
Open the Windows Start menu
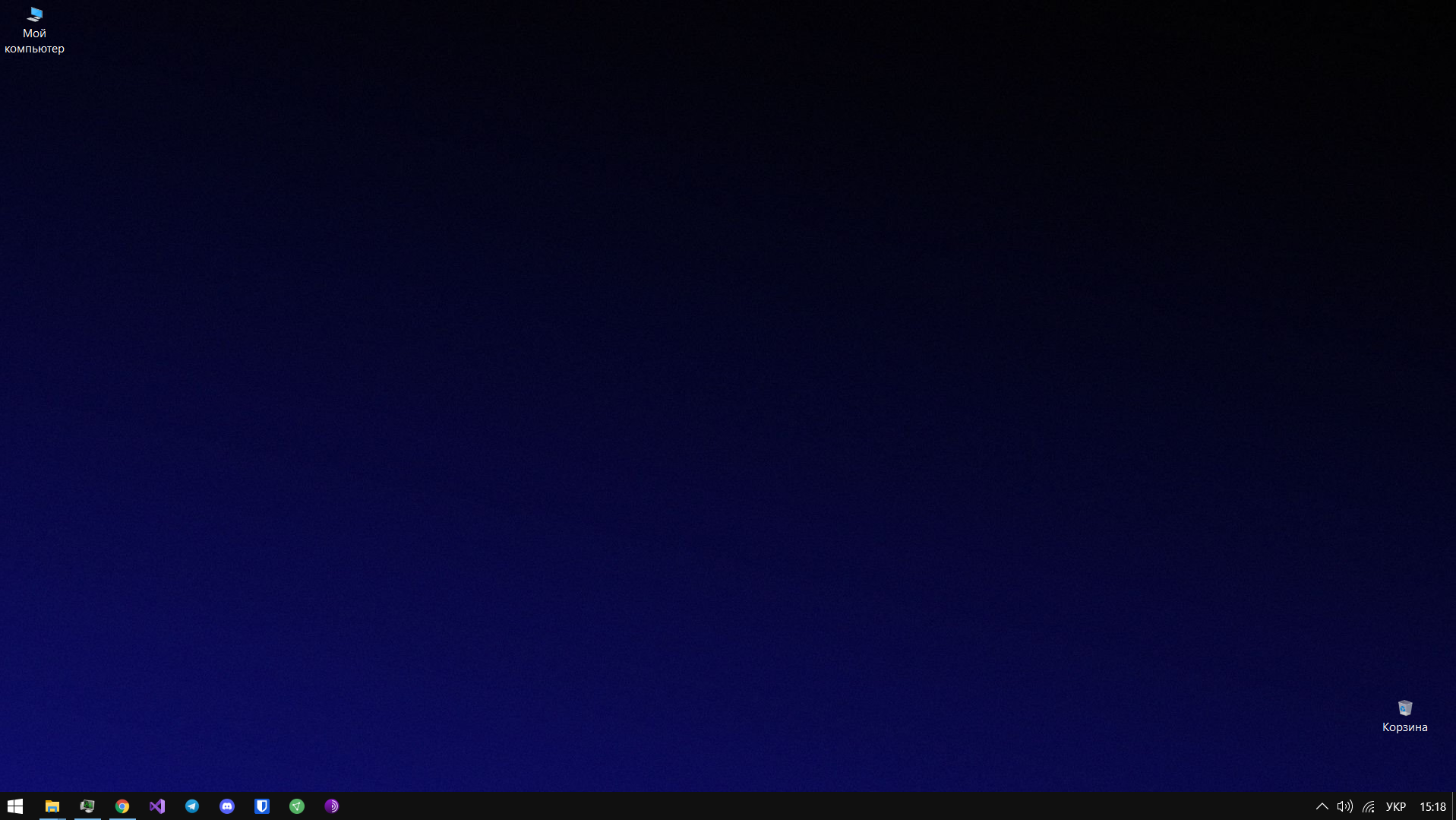click(15, 806)
